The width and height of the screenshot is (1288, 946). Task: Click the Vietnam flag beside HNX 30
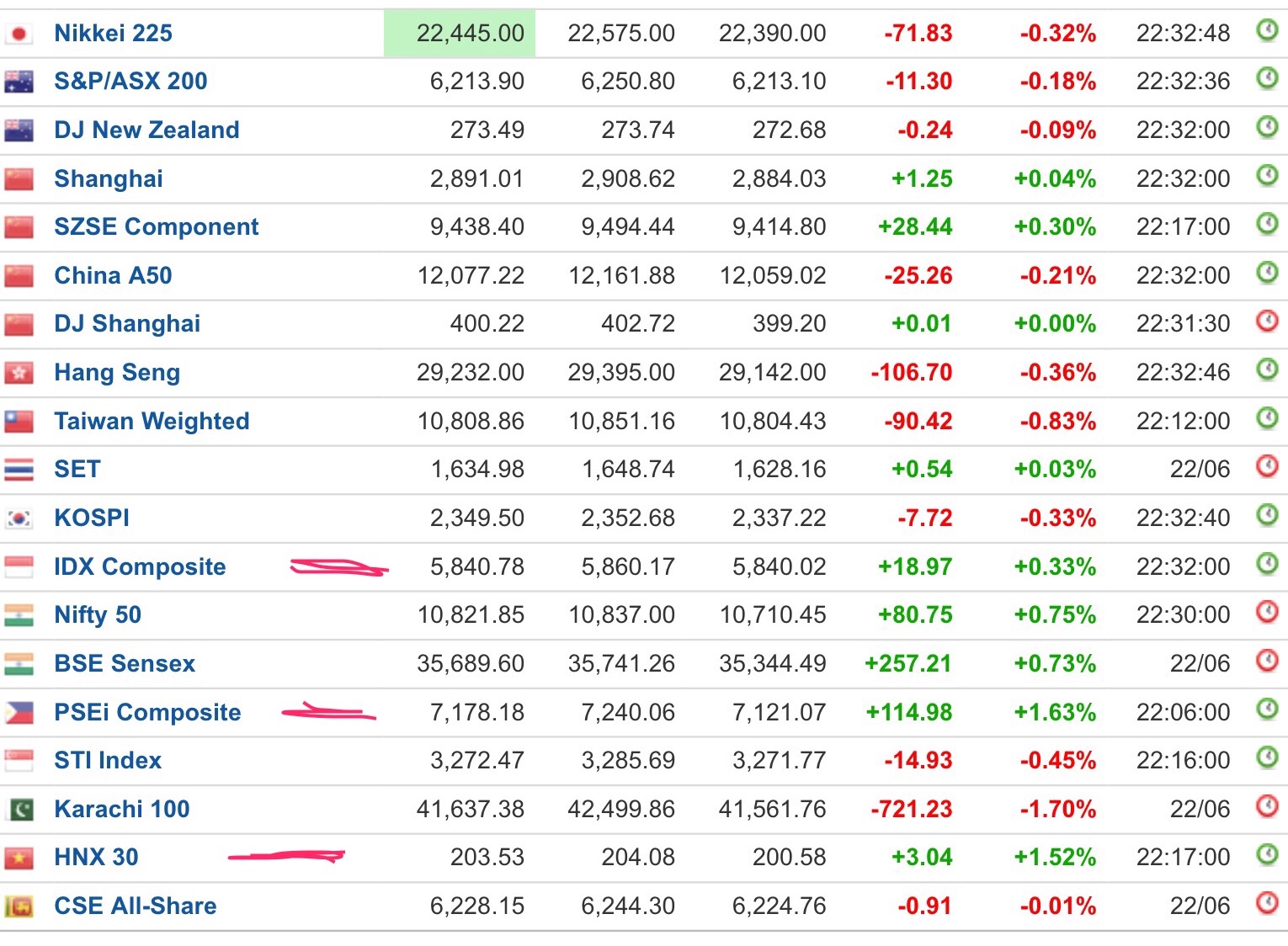pyautogui.click(x=19, y=858)
